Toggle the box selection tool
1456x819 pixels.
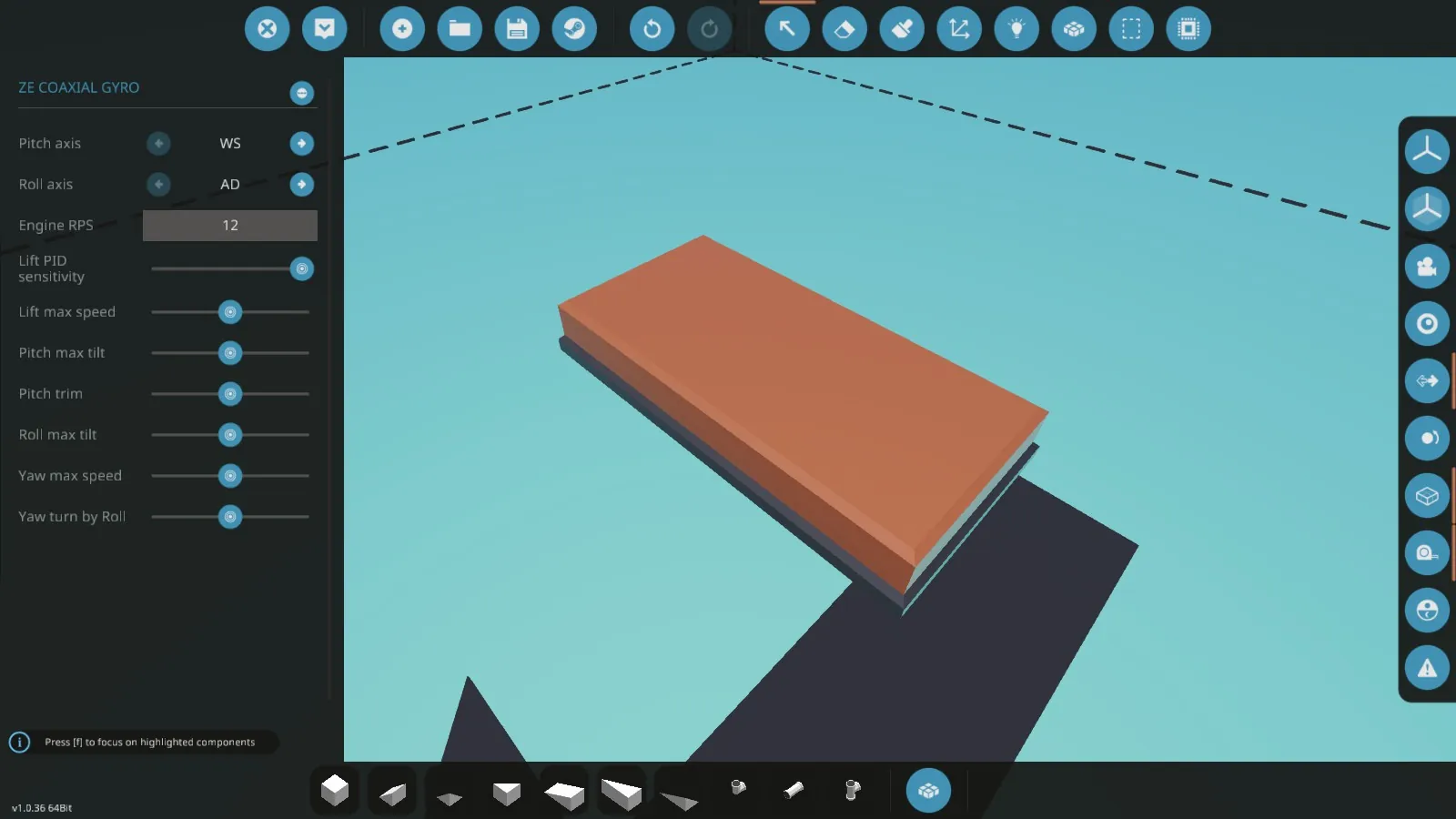pyautogui.click(x=1131, y=29)
